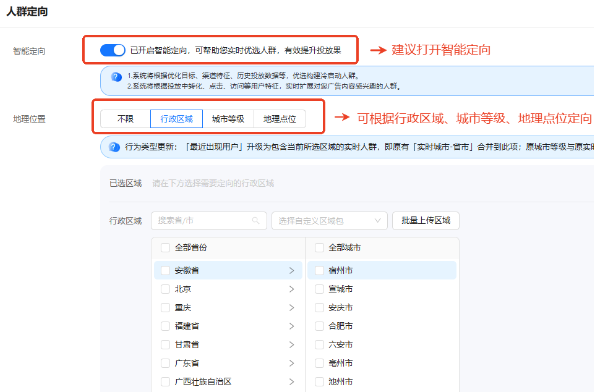Check the 合肥市 checkbox
Viewport: 594px width, 392px height.
(x=319, y=326)
